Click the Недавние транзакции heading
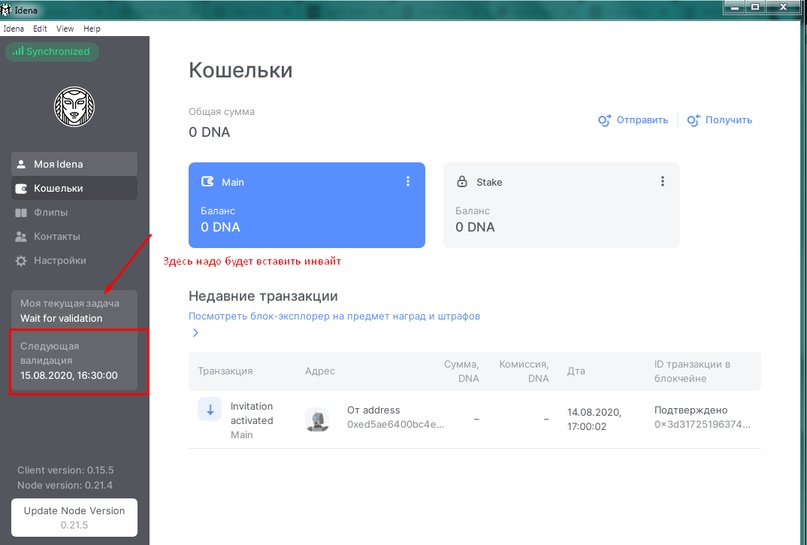This screenshot has width=807, height=545. click(x=263, y=296)
